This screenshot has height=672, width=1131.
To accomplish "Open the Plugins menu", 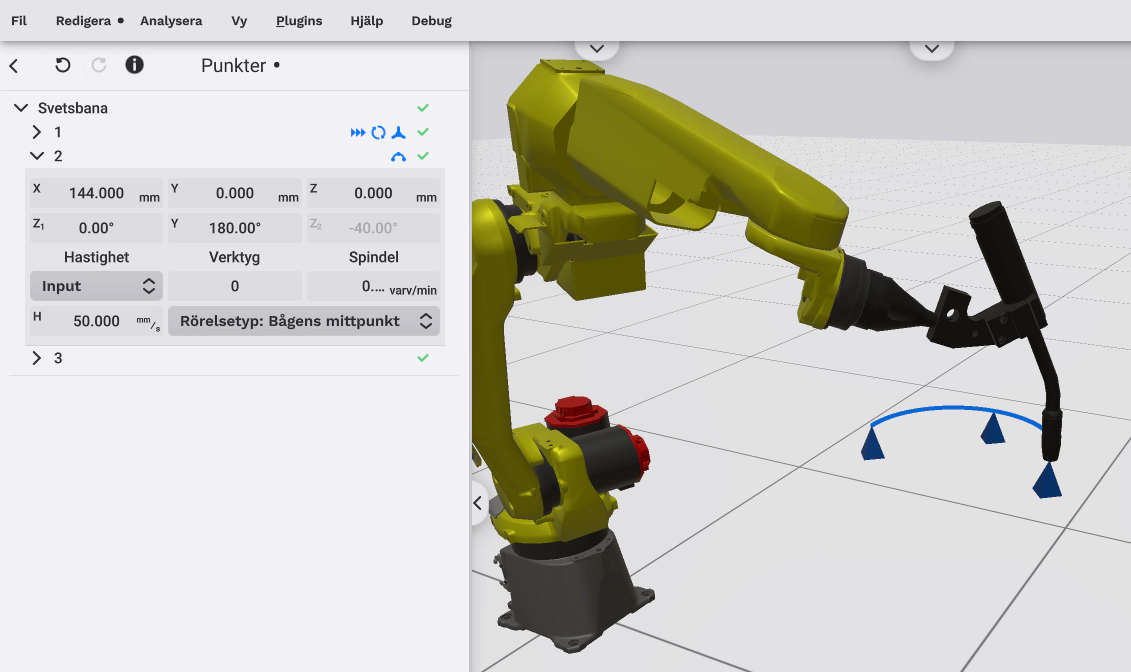I will point(299,21).
